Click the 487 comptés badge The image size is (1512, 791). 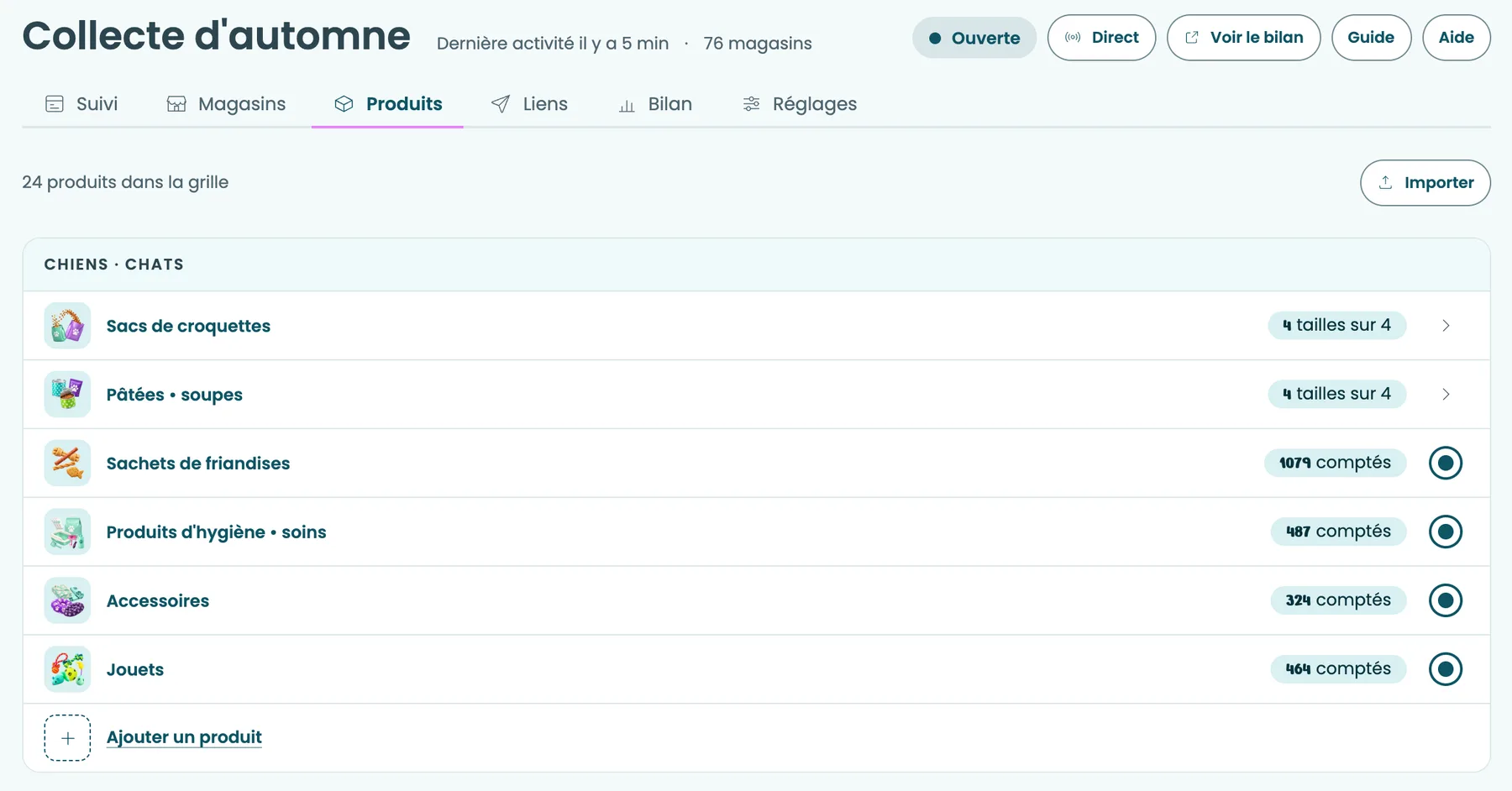point(1338,532)
